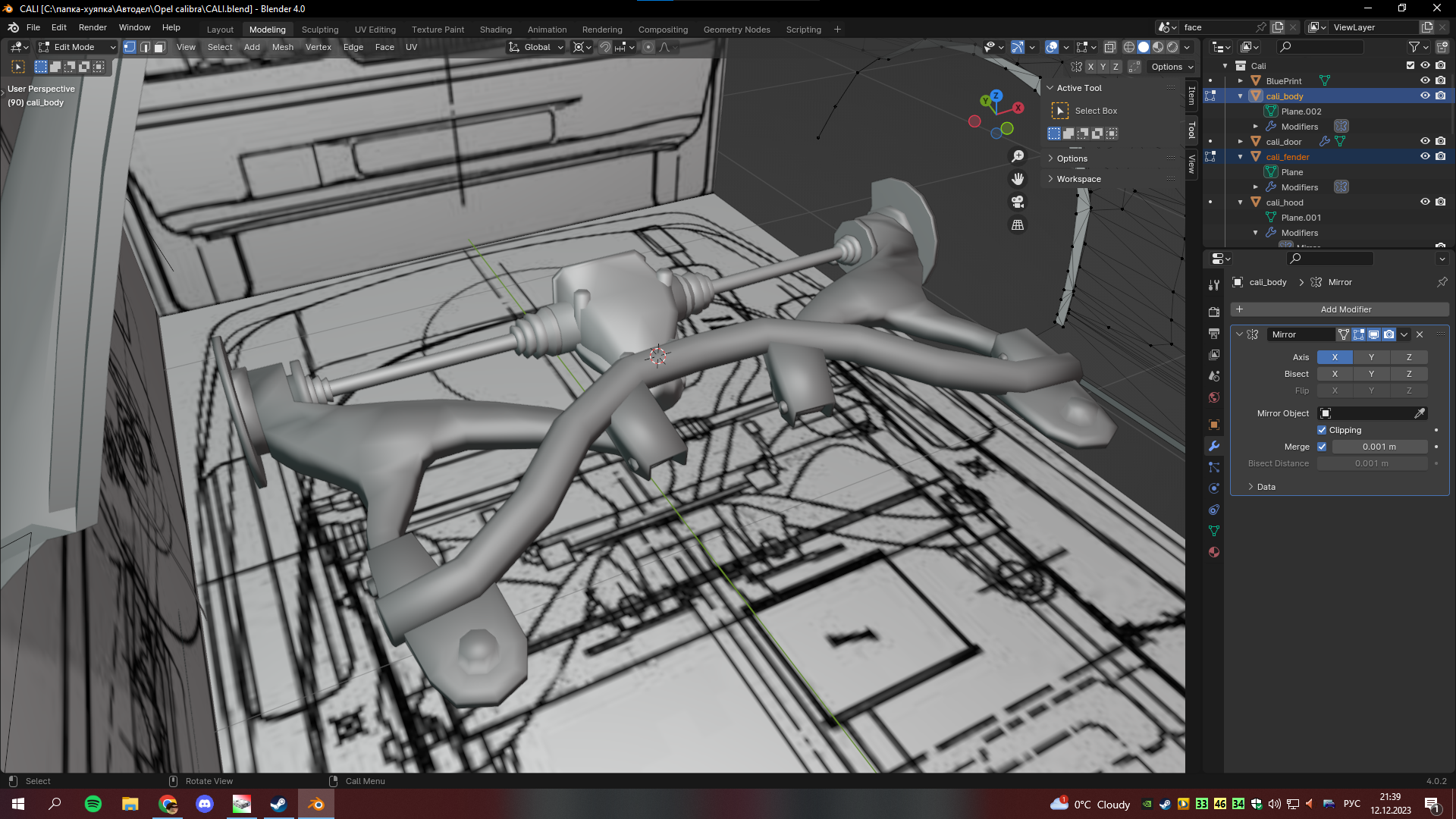
Task: Open the Mesh menu in viewport header
Action: (x=282, y=47)
